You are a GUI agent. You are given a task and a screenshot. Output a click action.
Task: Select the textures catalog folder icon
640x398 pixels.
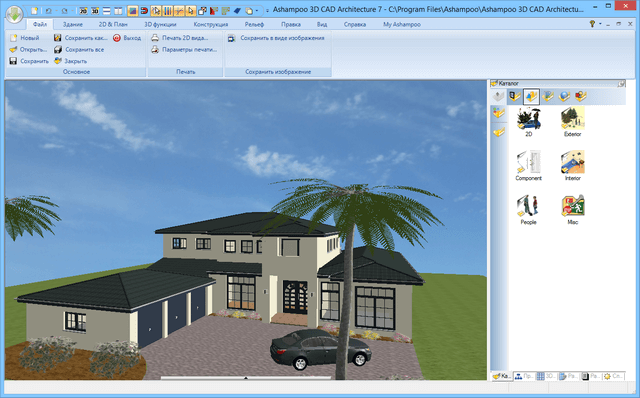pyautogui.click(x=514, y=97)
